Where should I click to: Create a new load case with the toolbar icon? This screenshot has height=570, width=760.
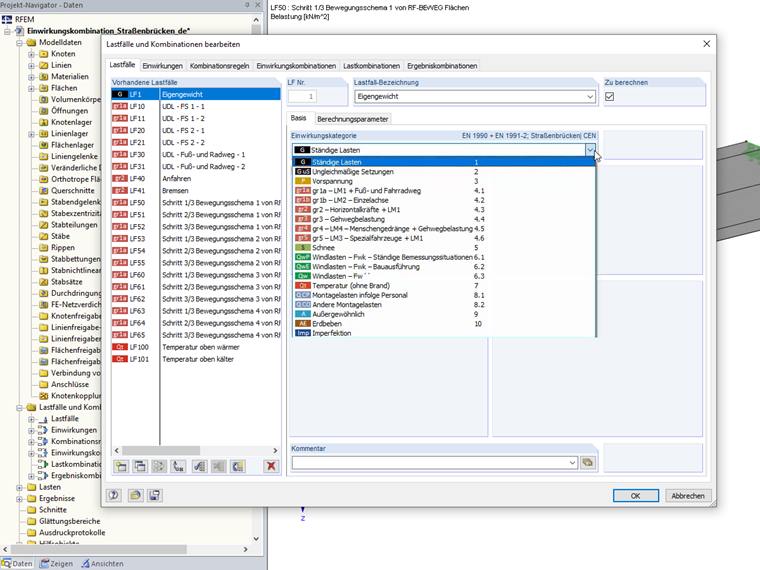[121, 466]
